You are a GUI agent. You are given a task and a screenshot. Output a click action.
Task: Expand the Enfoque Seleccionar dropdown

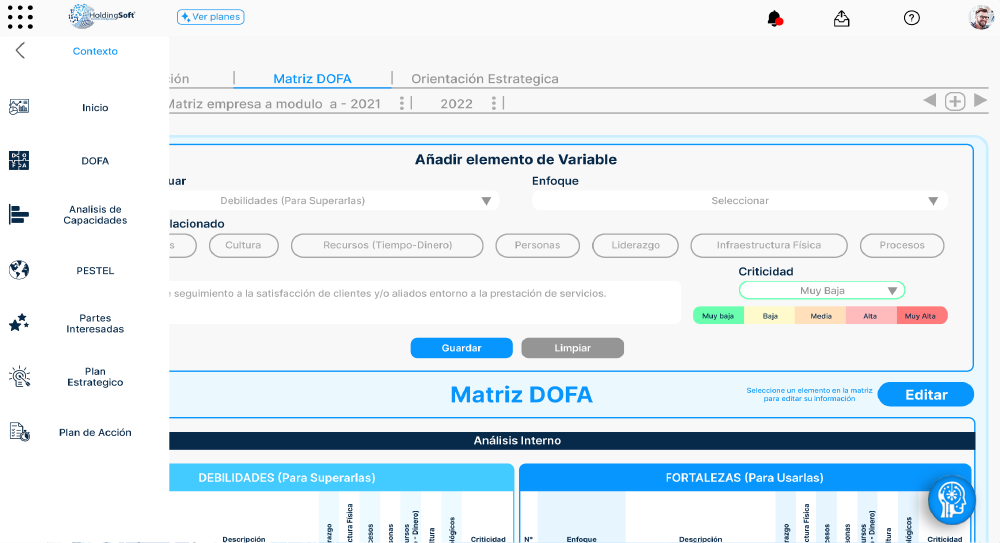pos(740,200)
